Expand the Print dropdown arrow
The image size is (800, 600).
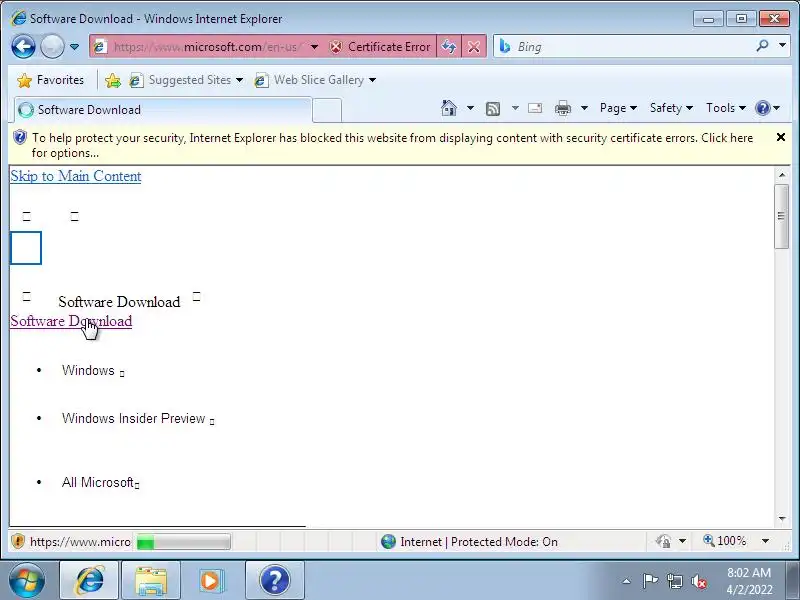[584, 108]
